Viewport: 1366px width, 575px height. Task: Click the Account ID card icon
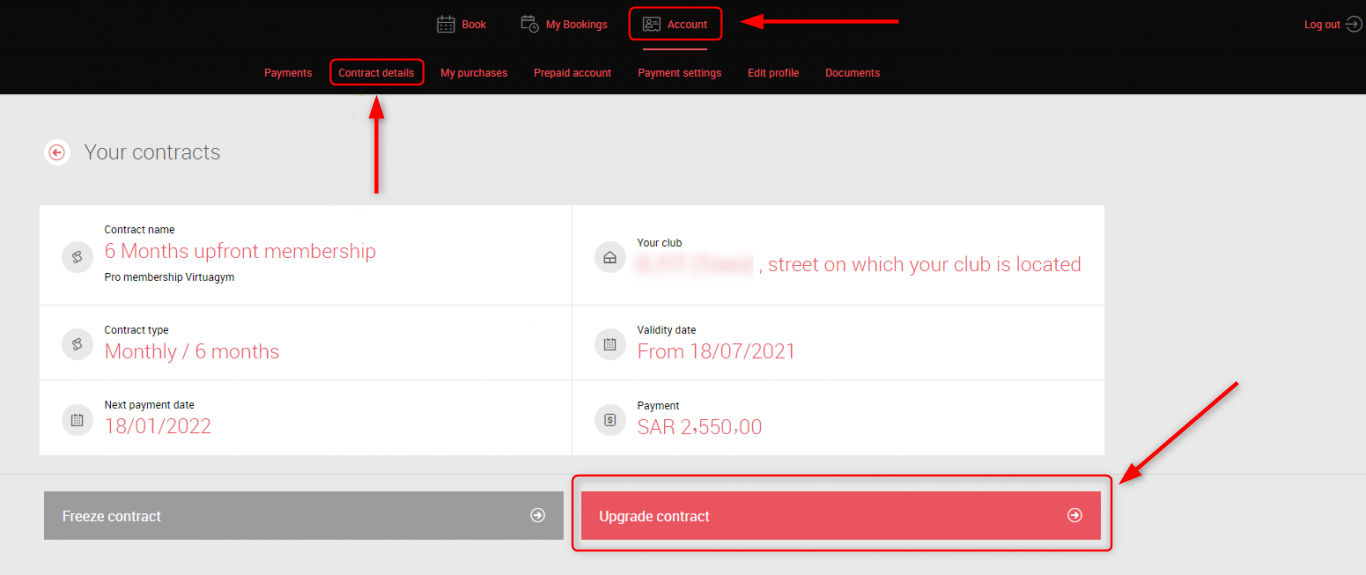pyautogui.click(x=652, y=24)
